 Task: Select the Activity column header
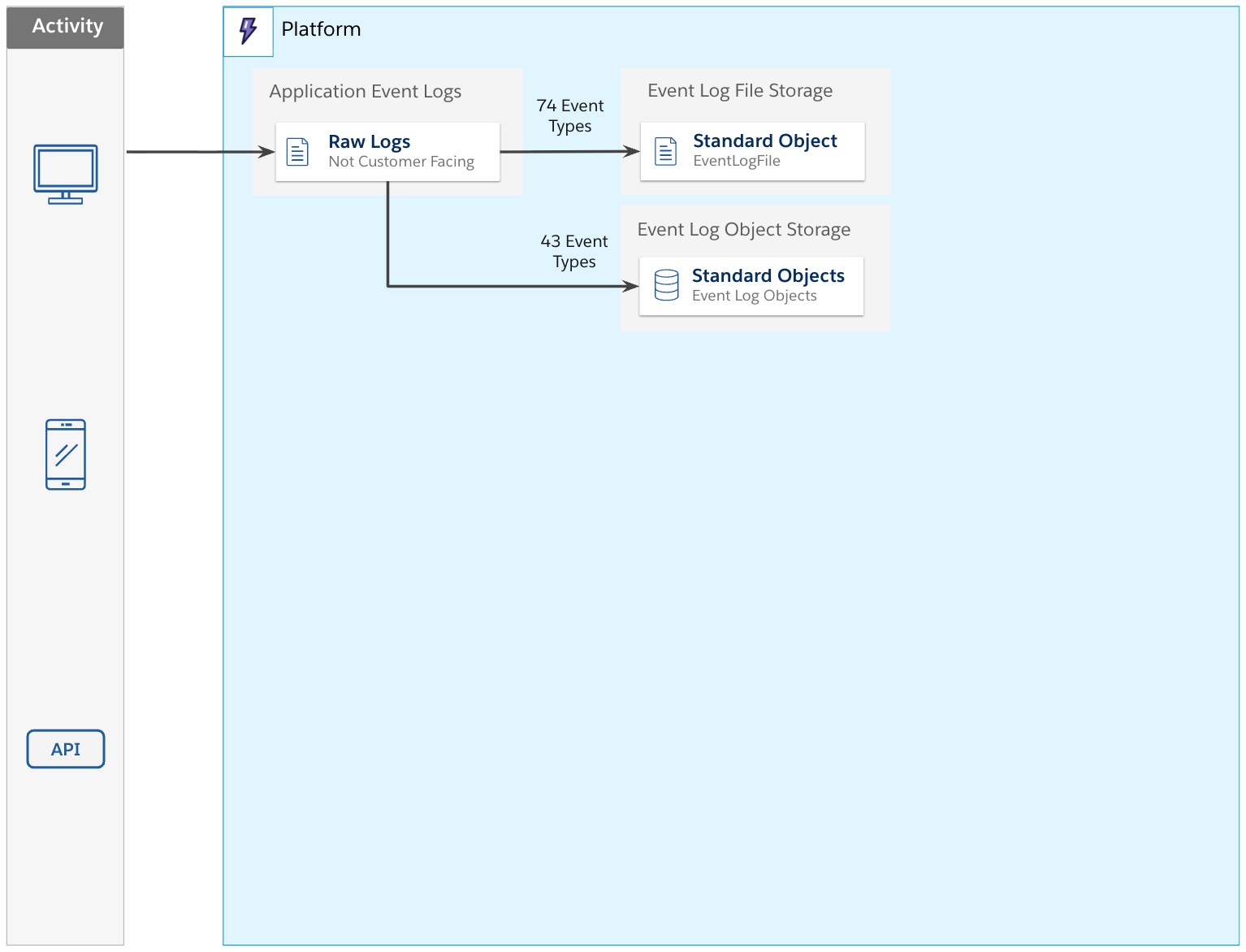point(67,27)
